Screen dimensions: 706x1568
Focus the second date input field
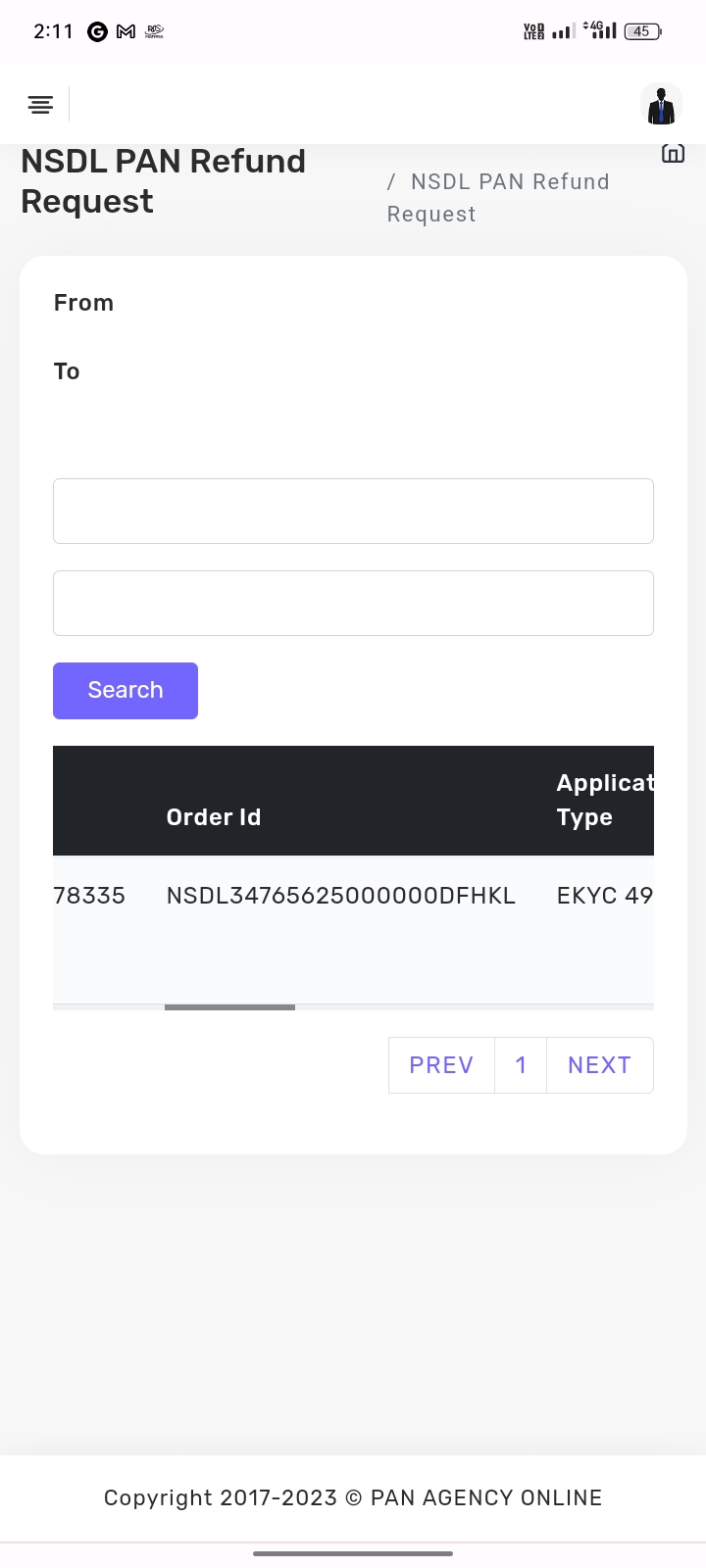coord(353,603)
